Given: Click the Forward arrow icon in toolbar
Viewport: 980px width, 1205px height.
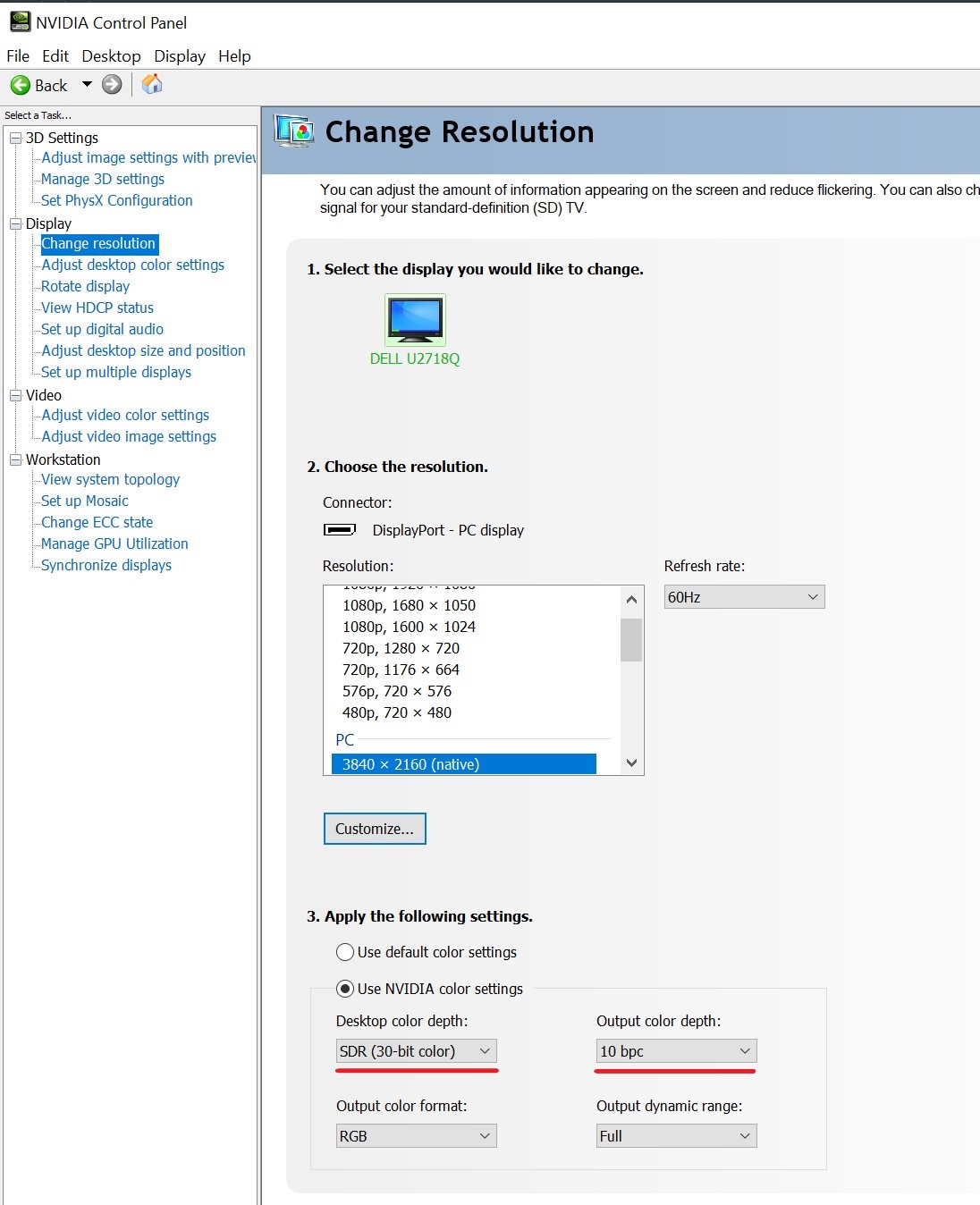Looking at the screenshot, I should click(x=112, y=85).
